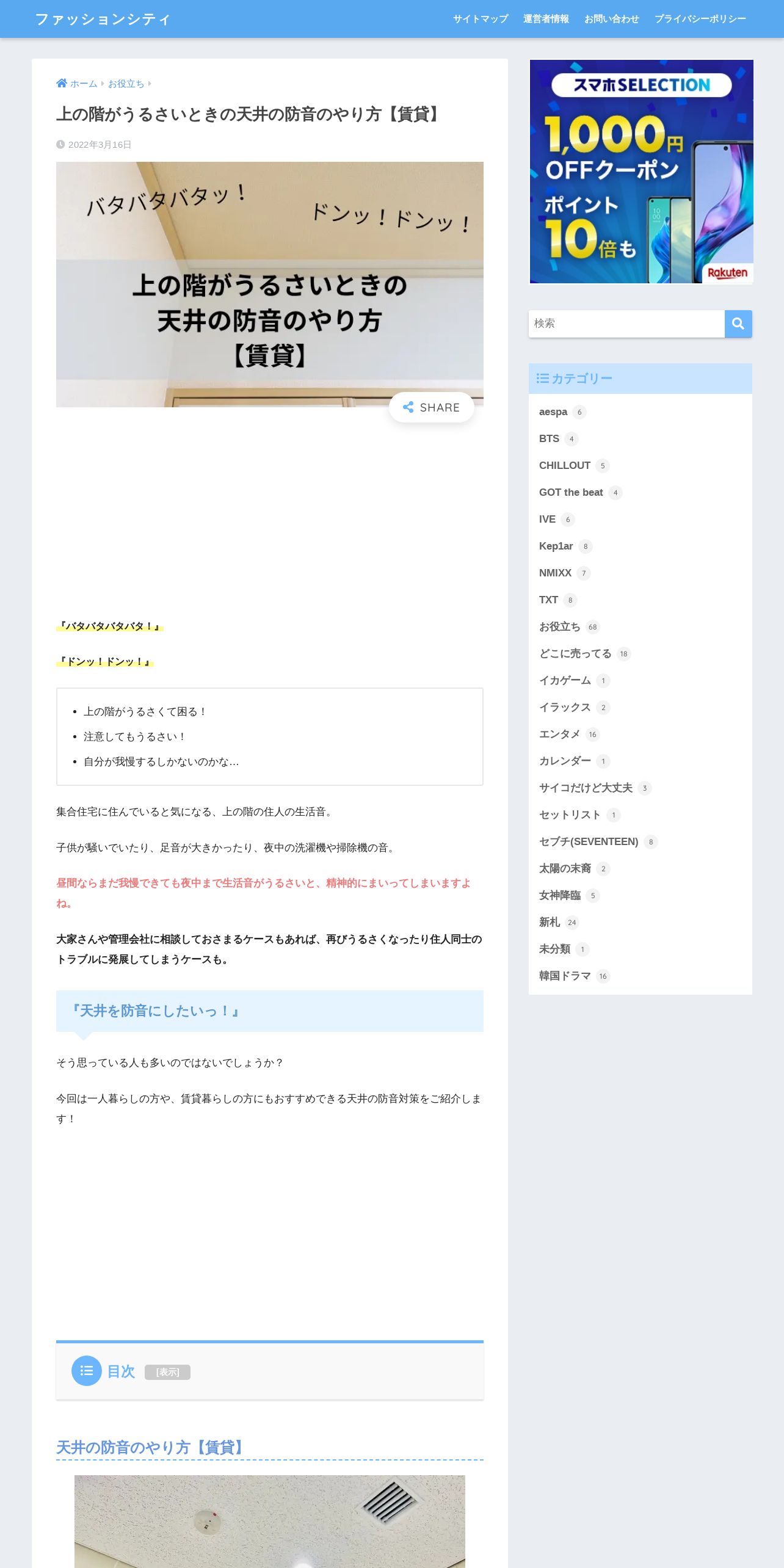Open the エンタメ category
The image size is (784, 1568).
[x=559, y=735]
